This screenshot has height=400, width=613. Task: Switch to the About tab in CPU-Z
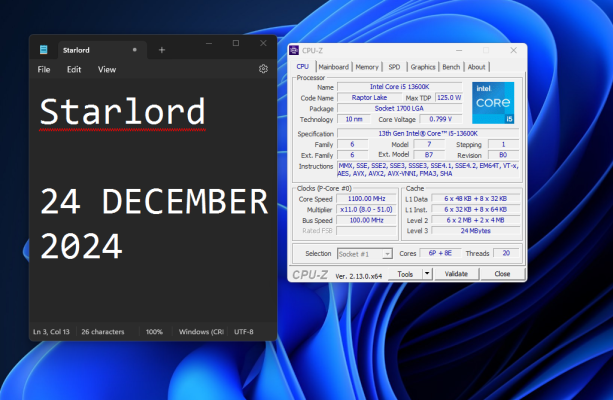pyautogui.click(x=476, y=67)
